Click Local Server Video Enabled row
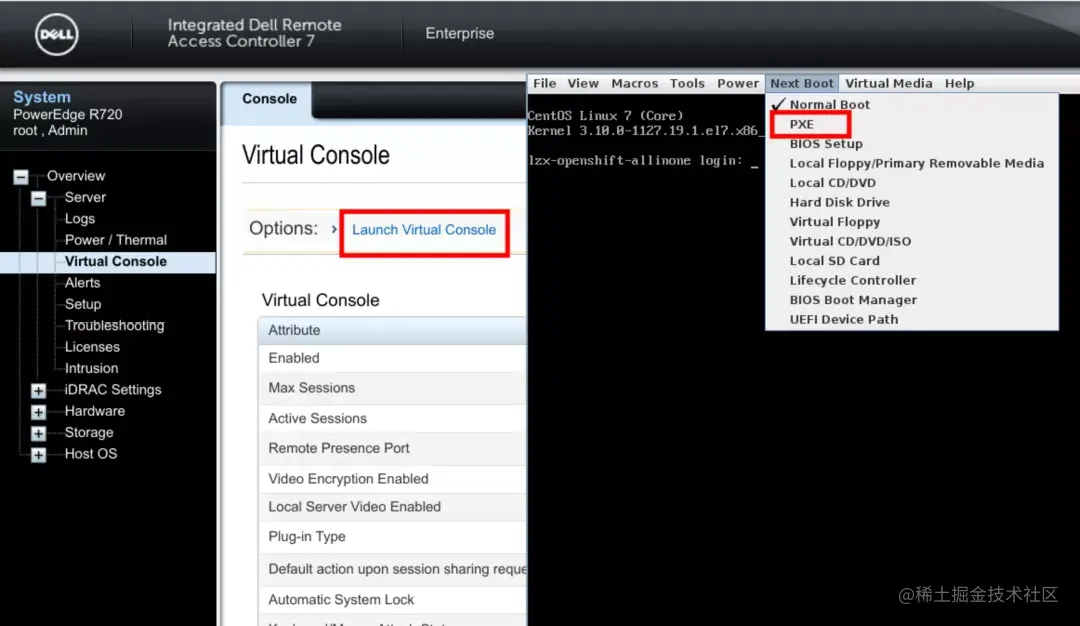Viewport: 1080px width, 626px height. pos(393,507)
